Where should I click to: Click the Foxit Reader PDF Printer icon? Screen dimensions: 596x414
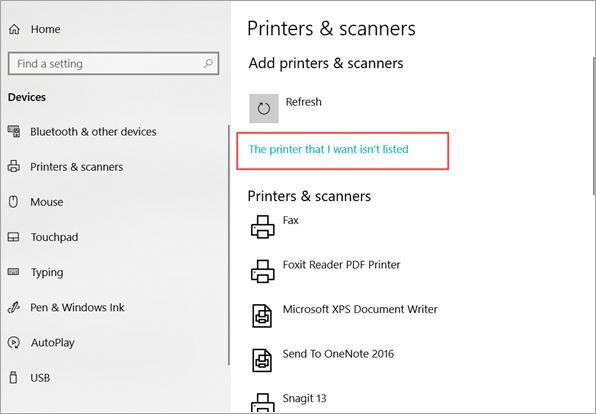263,271
